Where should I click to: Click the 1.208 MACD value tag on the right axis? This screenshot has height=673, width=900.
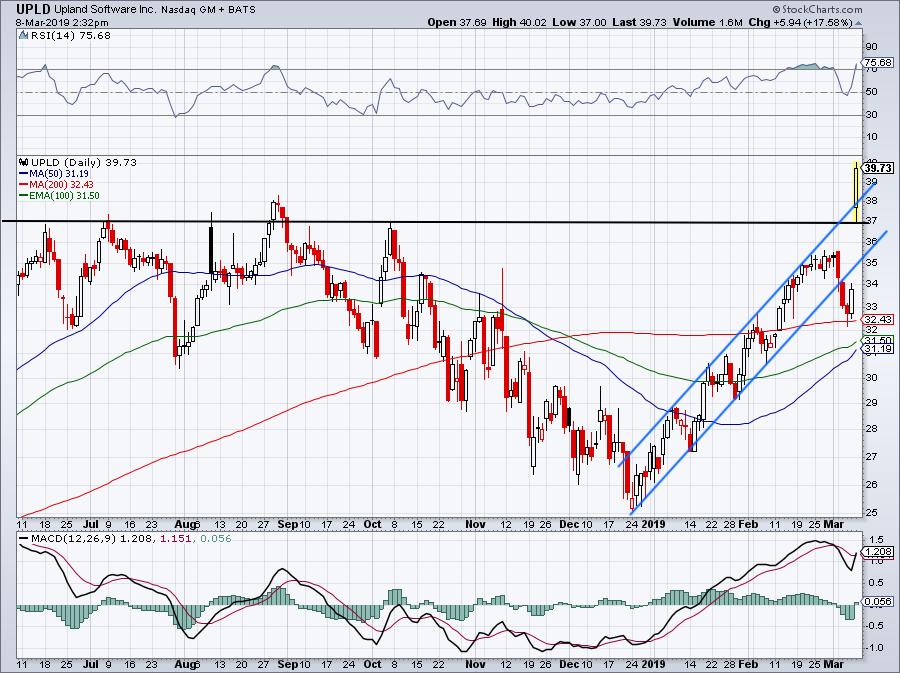(878, 552)
